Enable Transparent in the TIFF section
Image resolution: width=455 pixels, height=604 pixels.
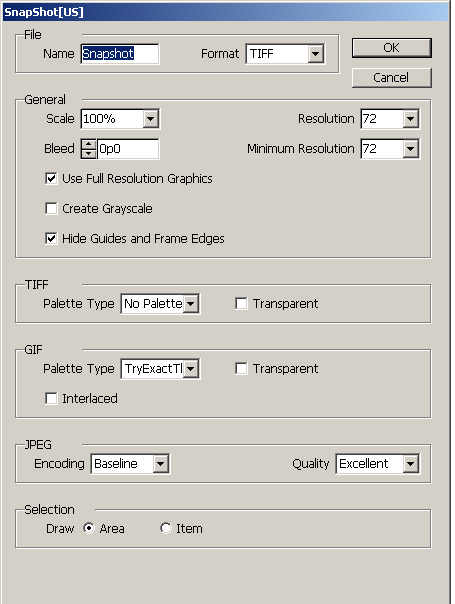tap(241, 304)
